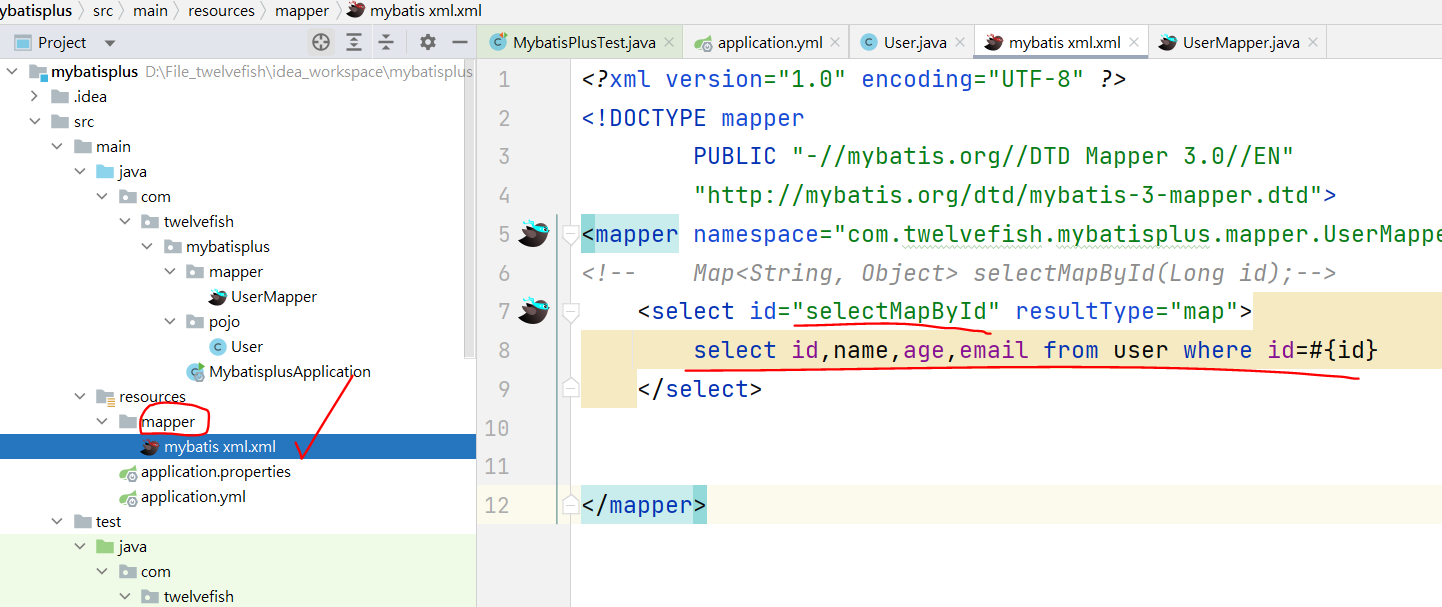1442x607 pixels.
Task: Close the MybatisPlusTest.java tab
Action: coord(669,43)
